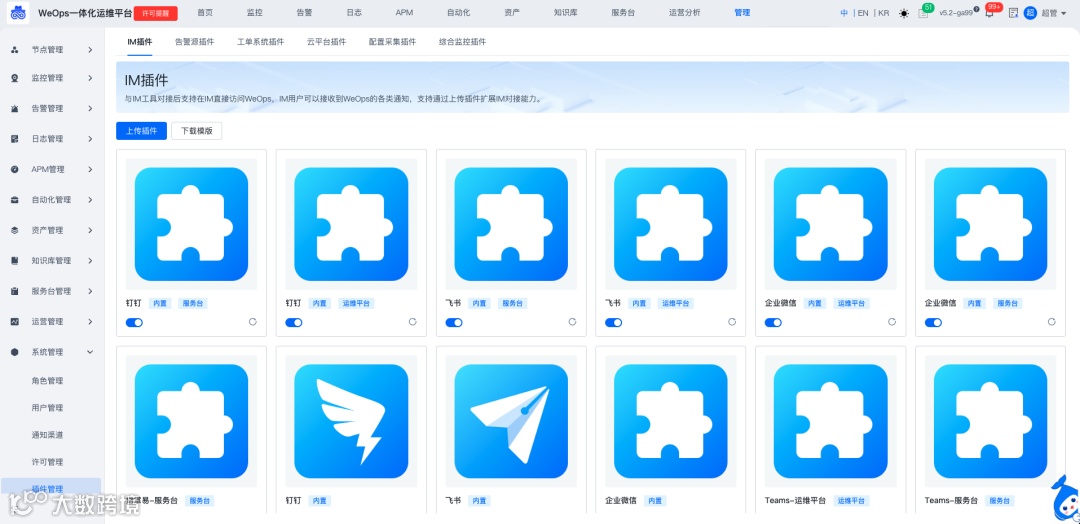The width and height of the screenshot is (1080, 524).
Task: Click the refresh icon on 飞书 服务台 card
Action: [572, 322]
